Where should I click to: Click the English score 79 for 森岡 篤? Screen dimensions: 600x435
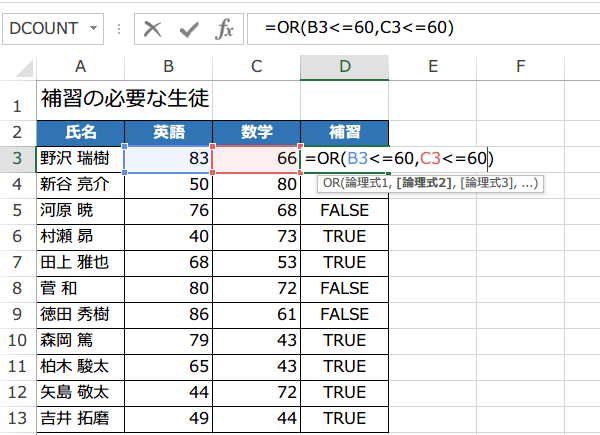[168, 341]
